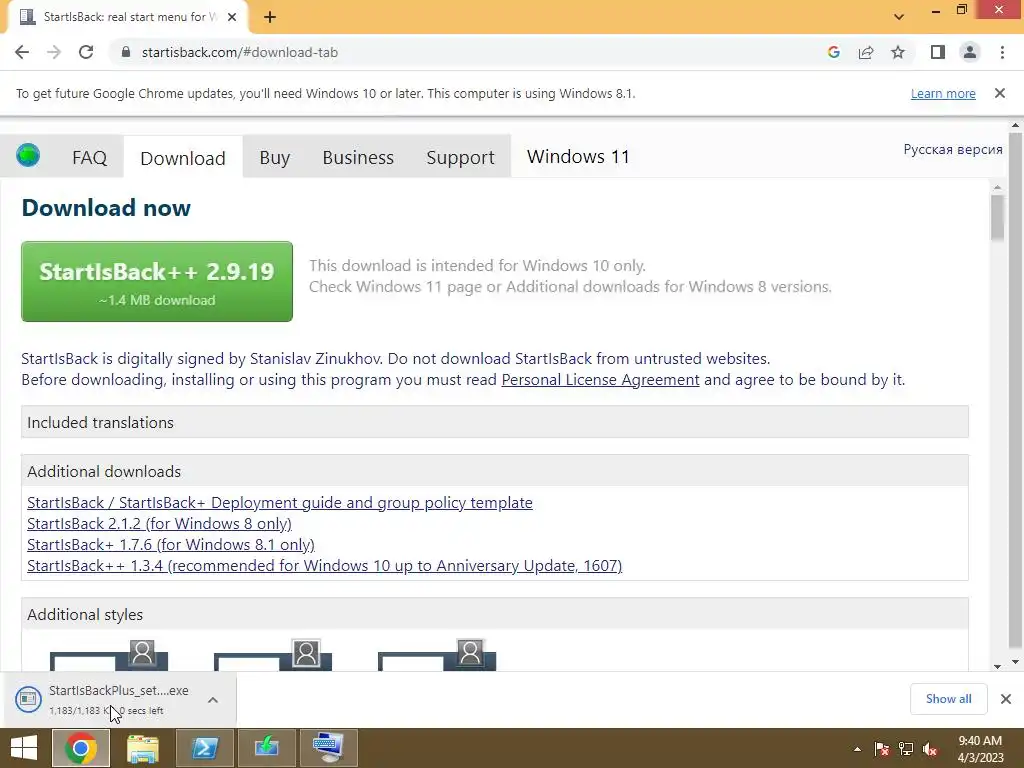Open the Windows Start button
The image size is (1024, 768).
tap(24, 748)
